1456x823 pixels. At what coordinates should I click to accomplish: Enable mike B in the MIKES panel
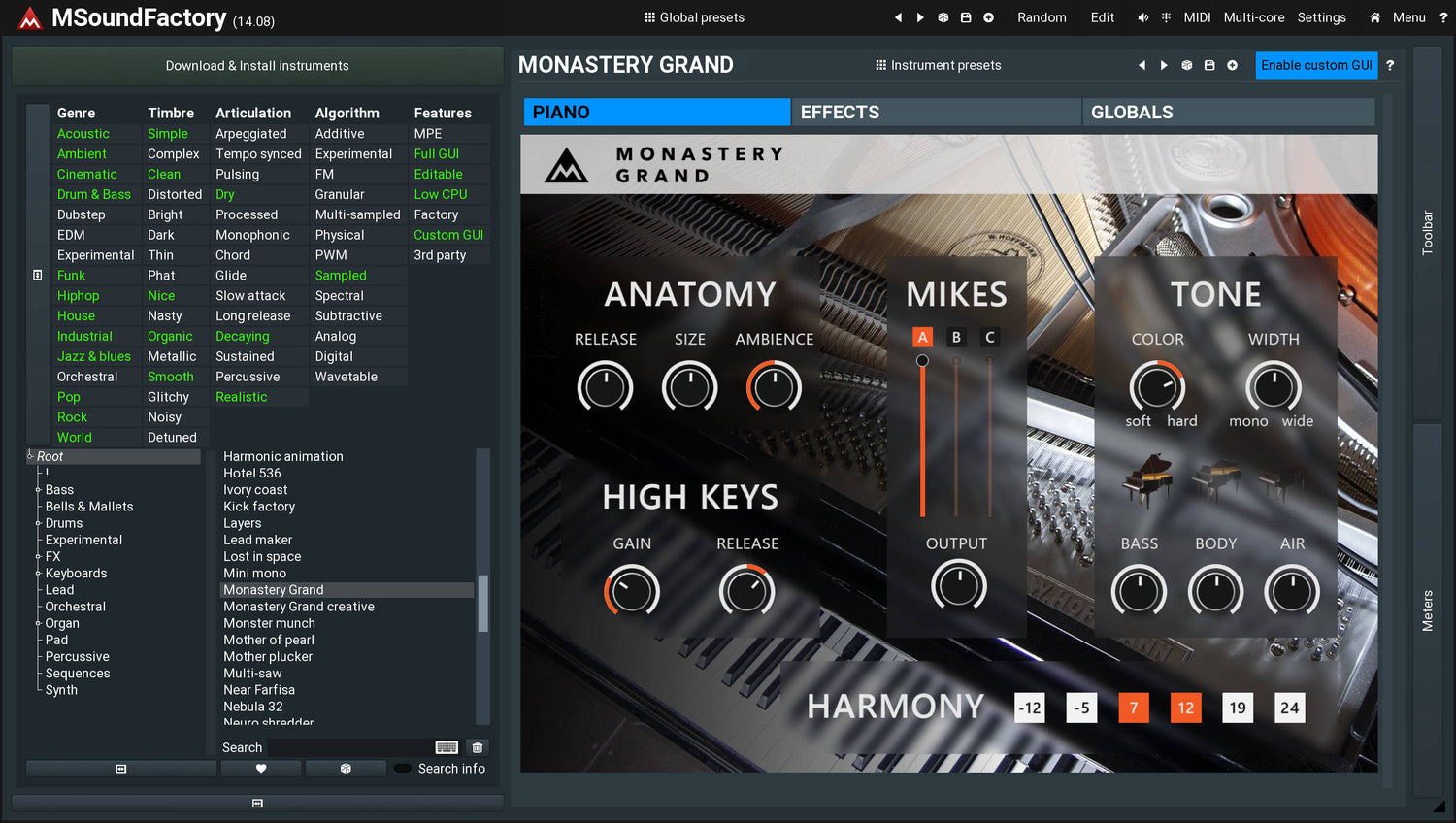[956, 337]
